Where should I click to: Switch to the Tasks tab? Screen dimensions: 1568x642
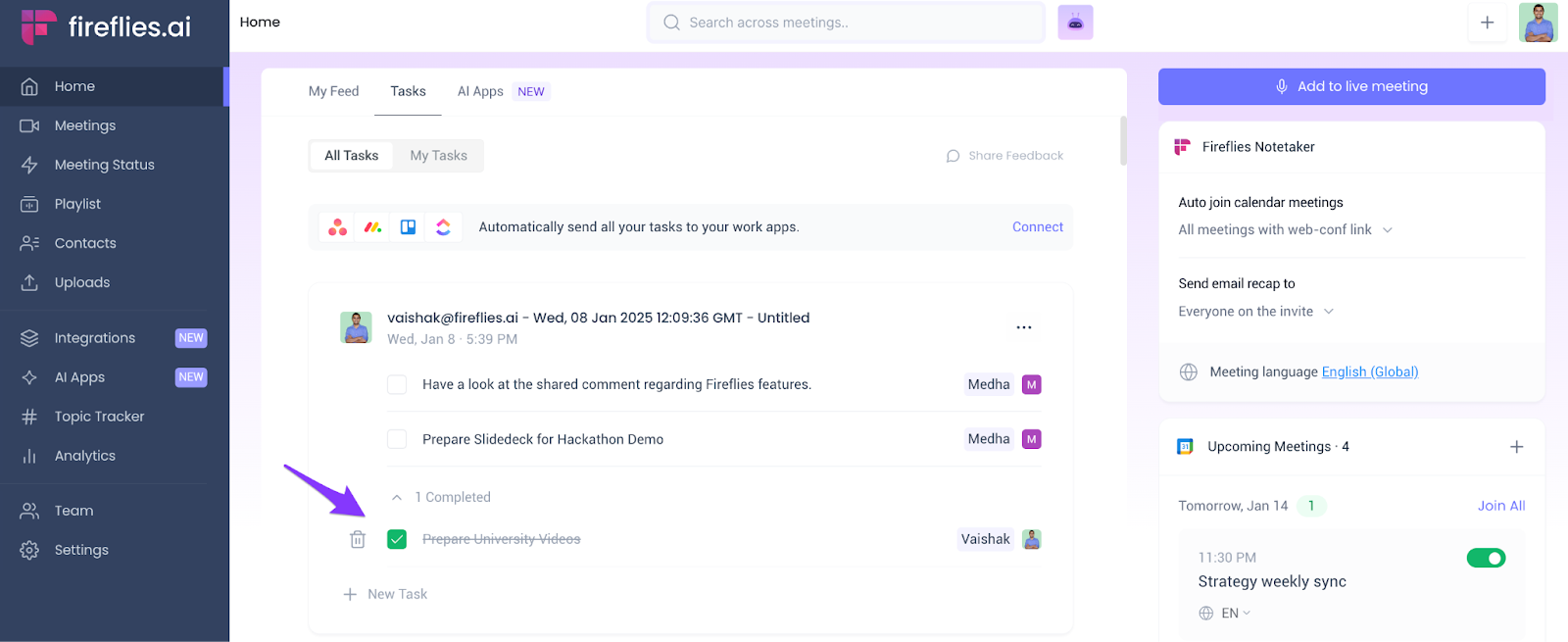coord(408,91)
